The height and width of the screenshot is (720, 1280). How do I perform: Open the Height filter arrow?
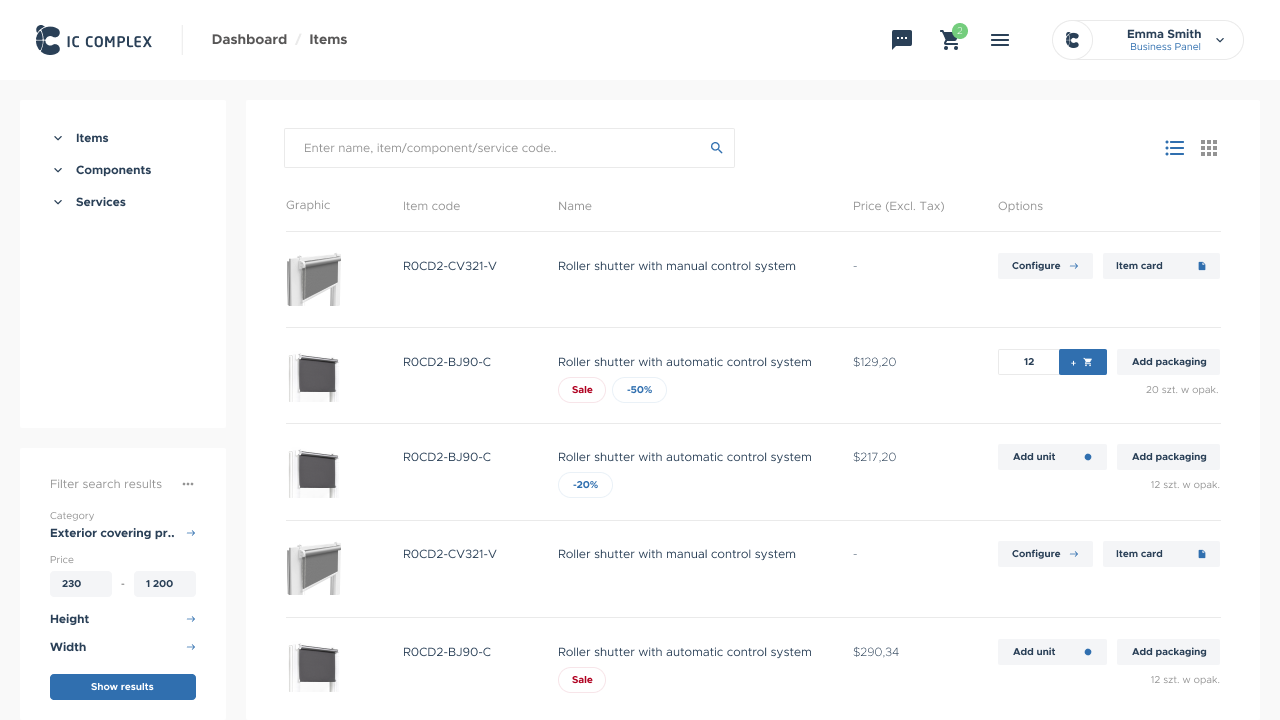coord(191,619)
